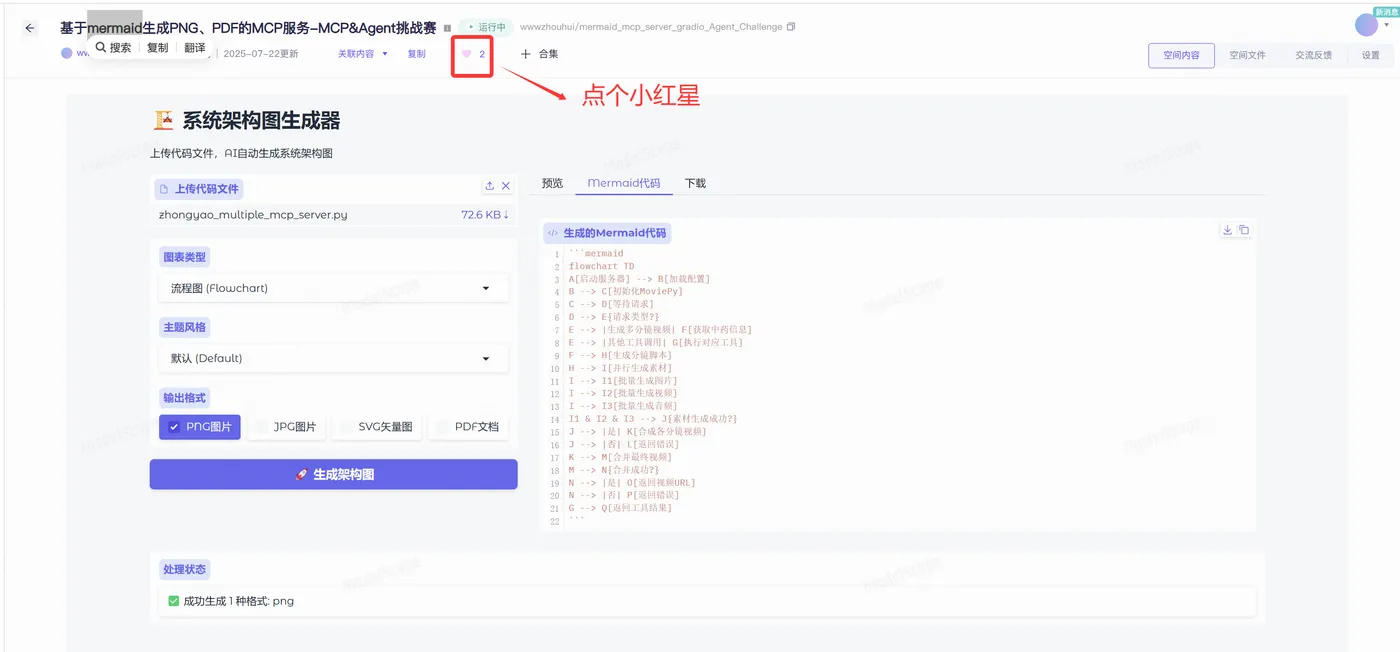Open the 流程图 (Flowchart) chart type dropdown
The image size is (1400, 652).
pyautogui.click(x=333, y=288)
